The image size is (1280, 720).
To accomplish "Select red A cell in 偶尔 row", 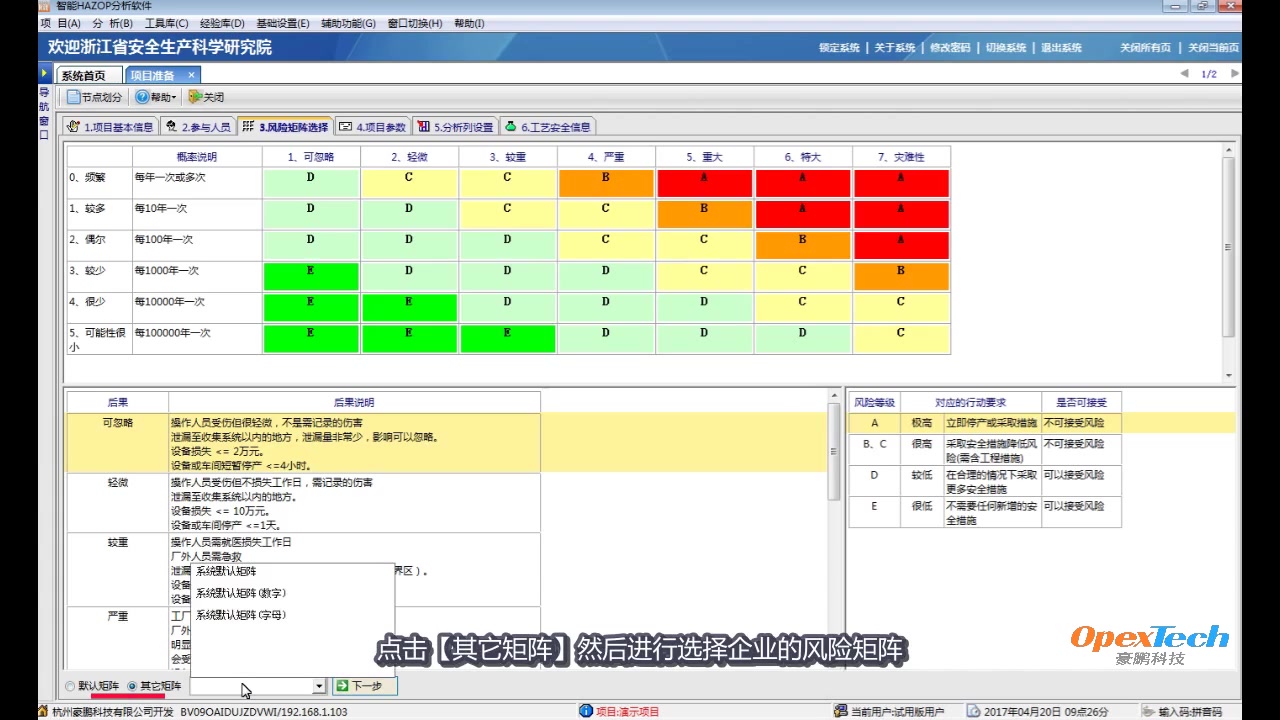I will coord(901,245).
